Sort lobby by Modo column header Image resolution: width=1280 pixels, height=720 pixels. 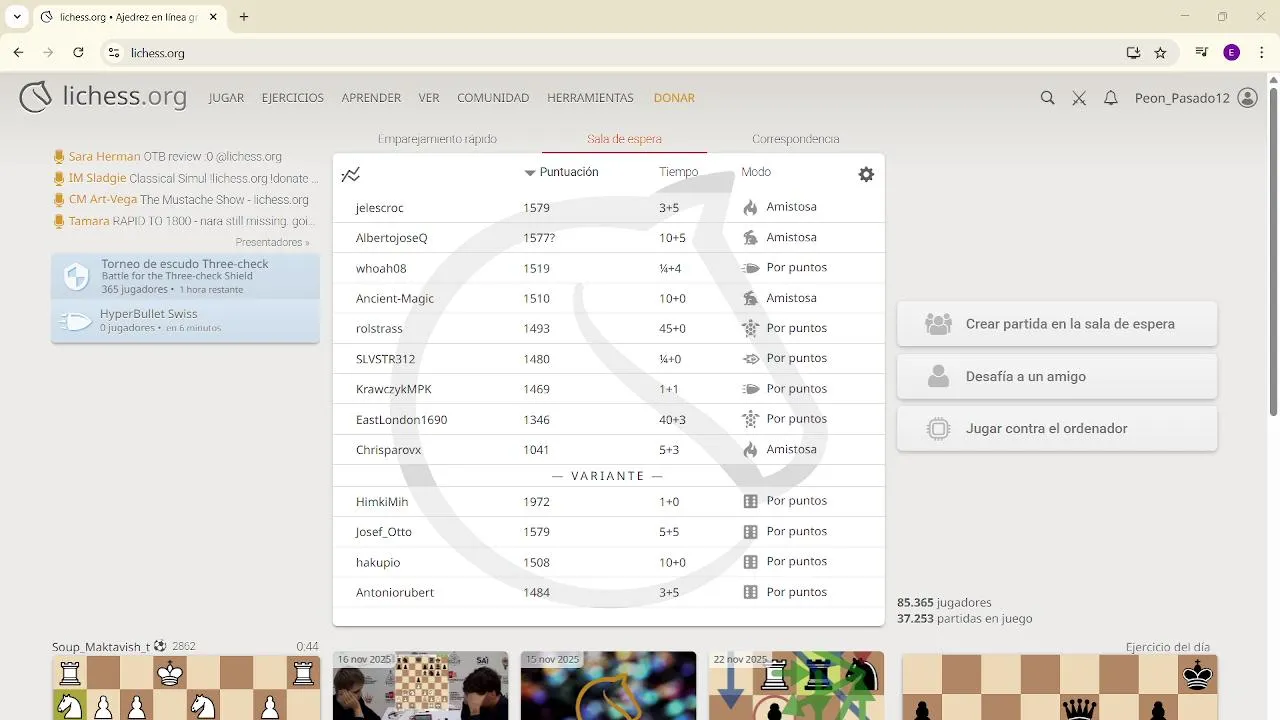point(756,172)
